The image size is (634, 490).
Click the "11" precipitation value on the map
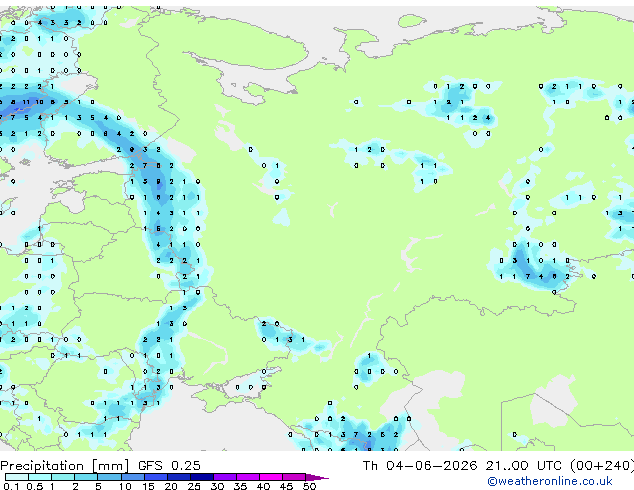(26, 102)
